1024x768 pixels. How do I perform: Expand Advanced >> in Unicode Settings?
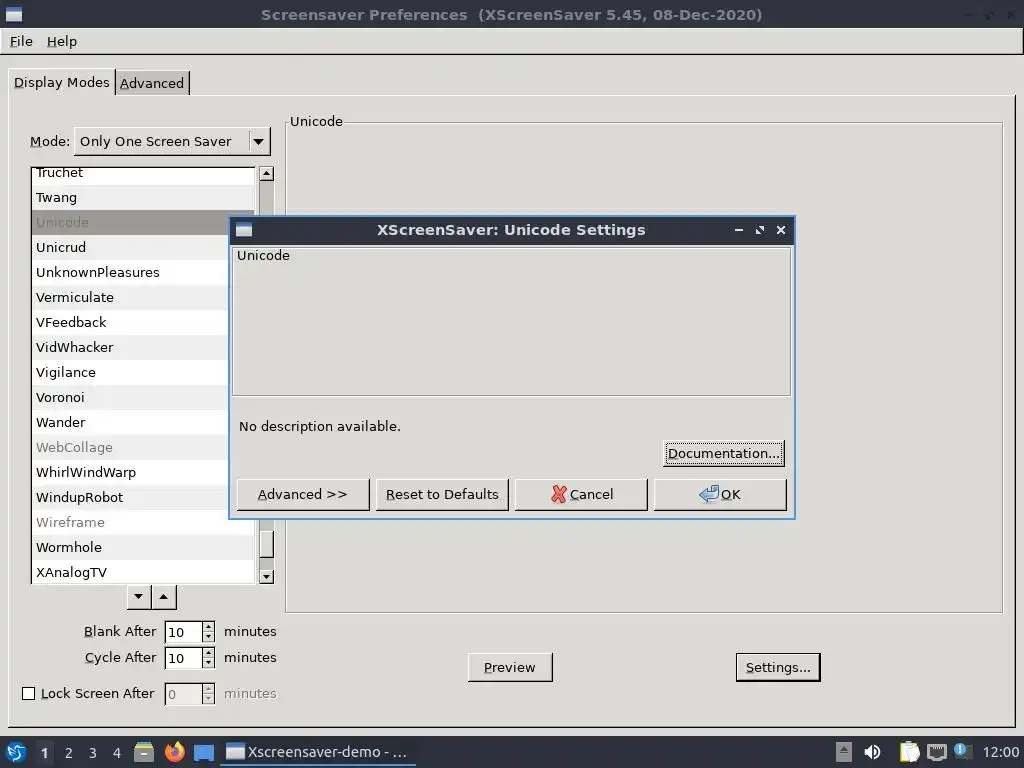point(303,494)
